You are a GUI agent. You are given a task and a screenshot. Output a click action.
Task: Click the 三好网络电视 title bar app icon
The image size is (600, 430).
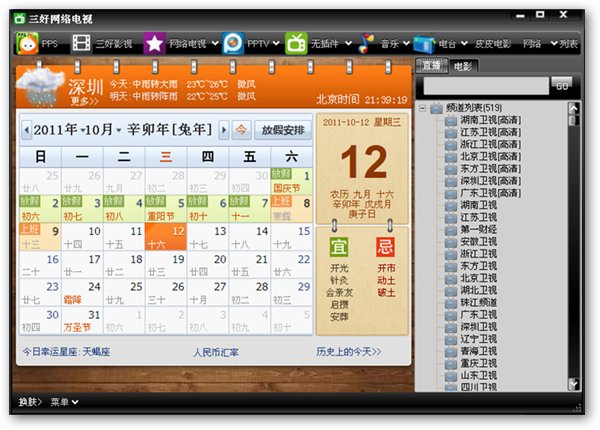coord(20,18)
